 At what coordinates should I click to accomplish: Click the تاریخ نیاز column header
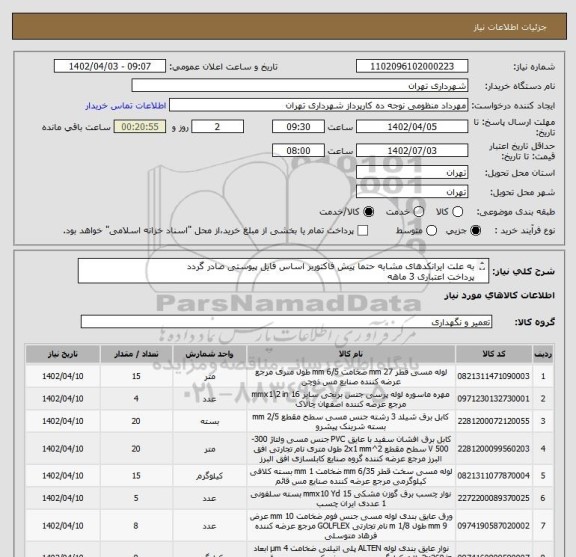pos(63,354)
